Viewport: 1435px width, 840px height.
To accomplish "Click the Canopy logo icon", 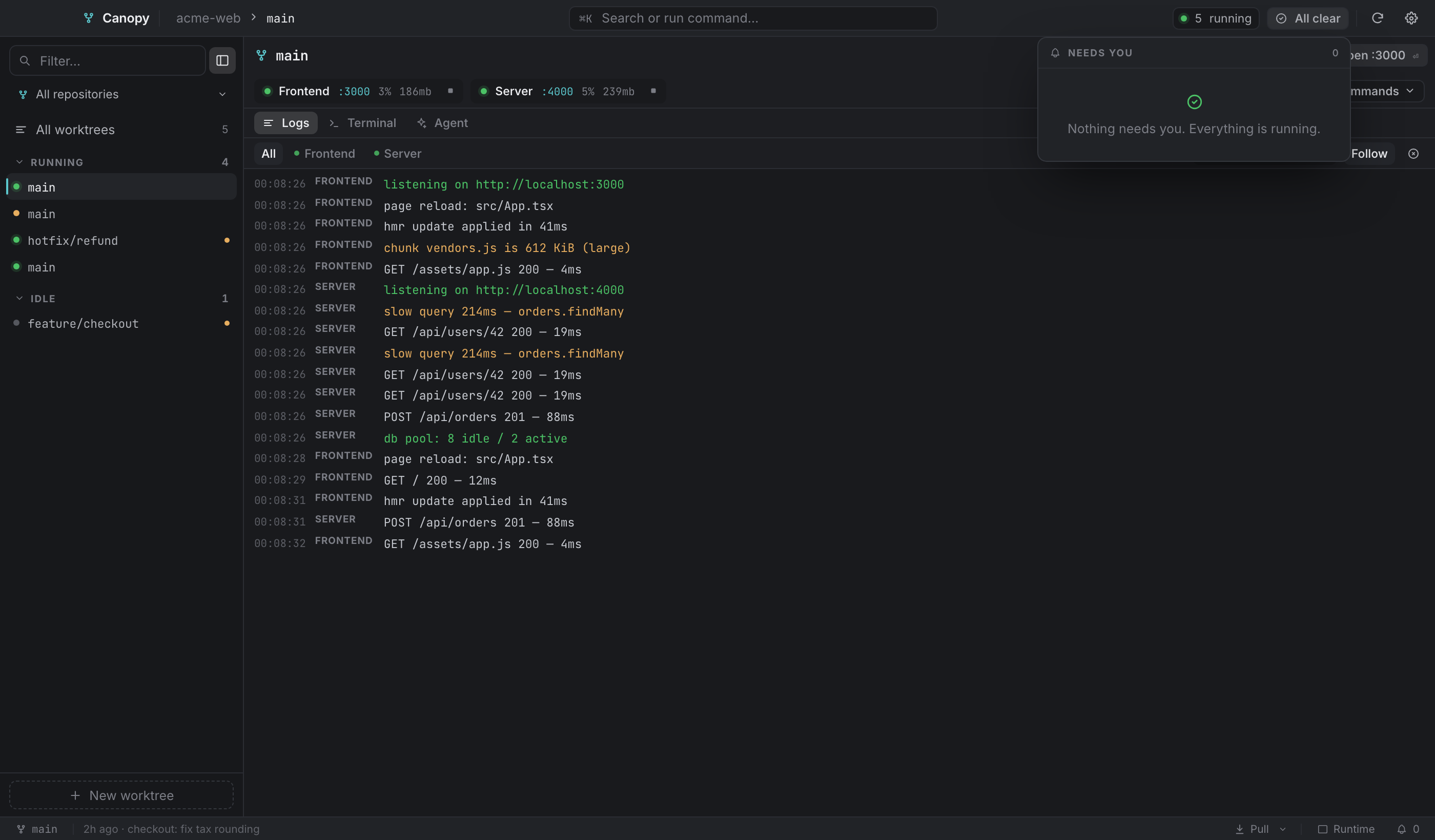I will point(88,18).
